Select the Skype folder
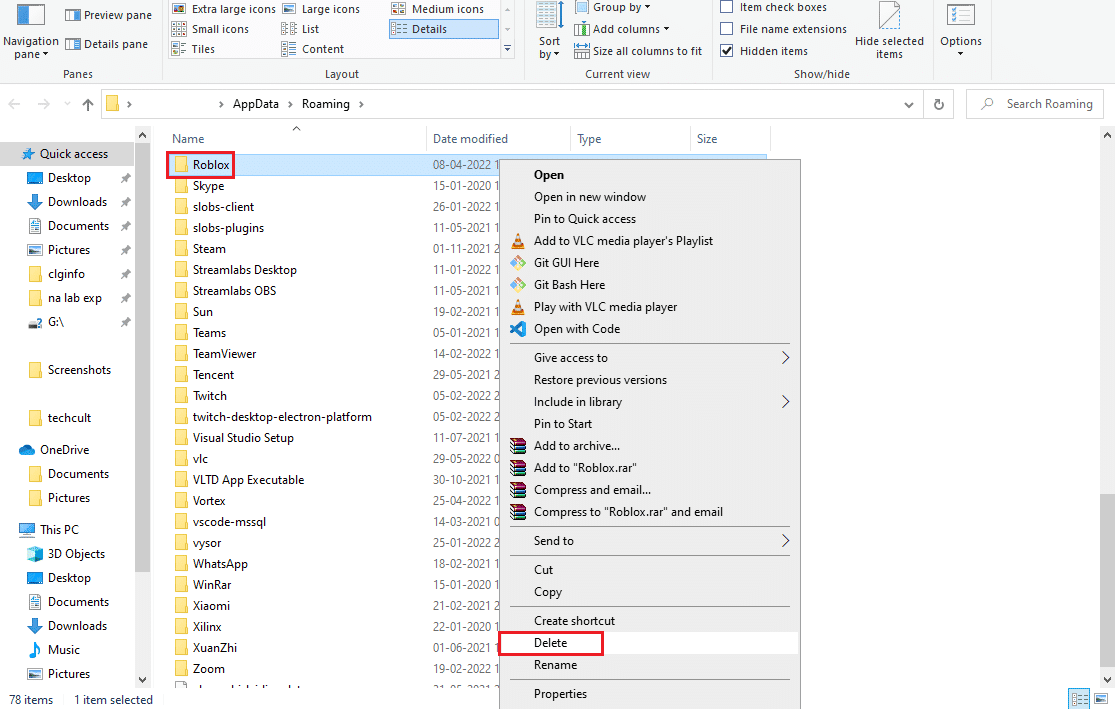1115x709 pixels. (208, 186)
